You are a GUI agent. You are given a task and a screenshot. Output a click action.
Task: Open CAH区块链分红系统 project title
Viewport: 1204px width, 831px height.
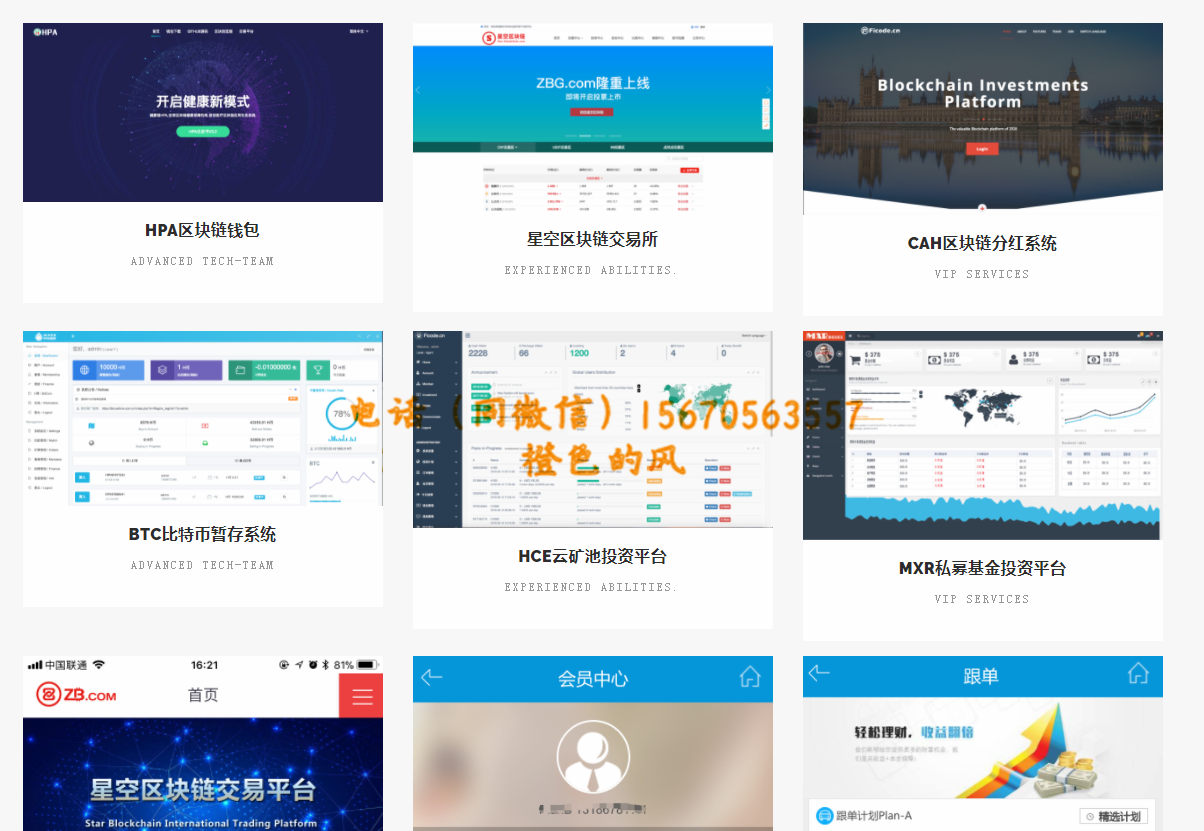coord(982,243)
